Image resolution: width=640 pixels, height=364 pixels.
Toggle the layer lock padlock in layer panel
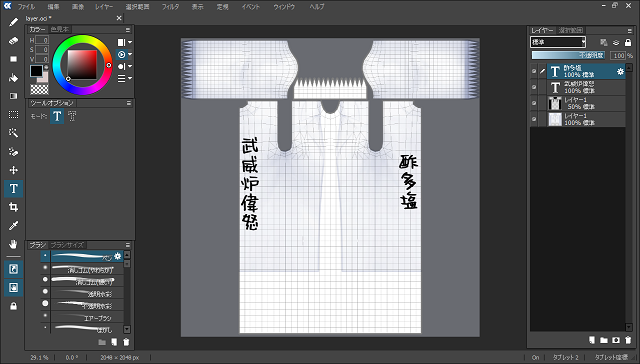pos(628,42)
